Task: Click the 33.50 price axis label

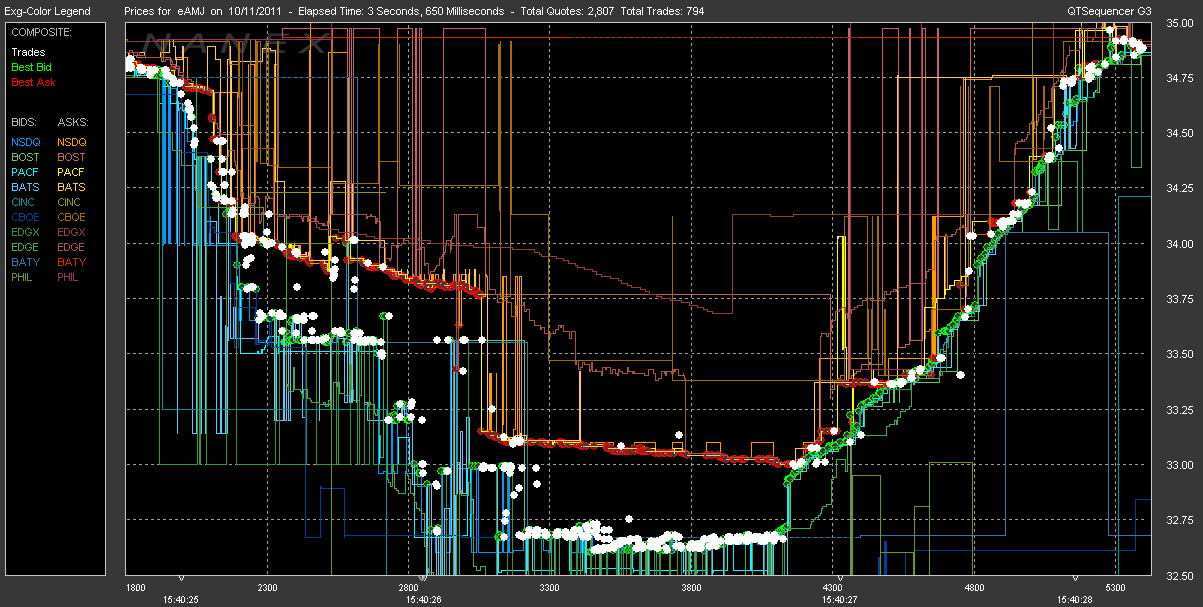Action: pyautogui.click(x=1179, y=355)
